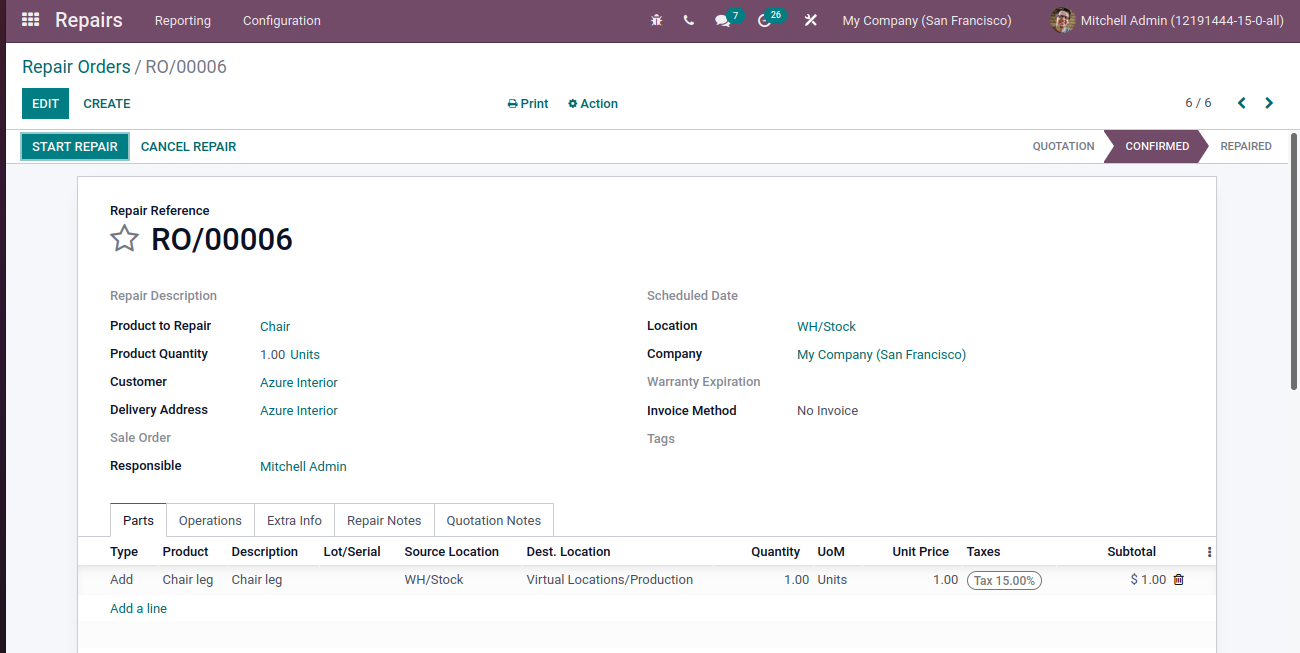Open the debug bug icon menu
1300x653 pixels.
pos(656,20)
